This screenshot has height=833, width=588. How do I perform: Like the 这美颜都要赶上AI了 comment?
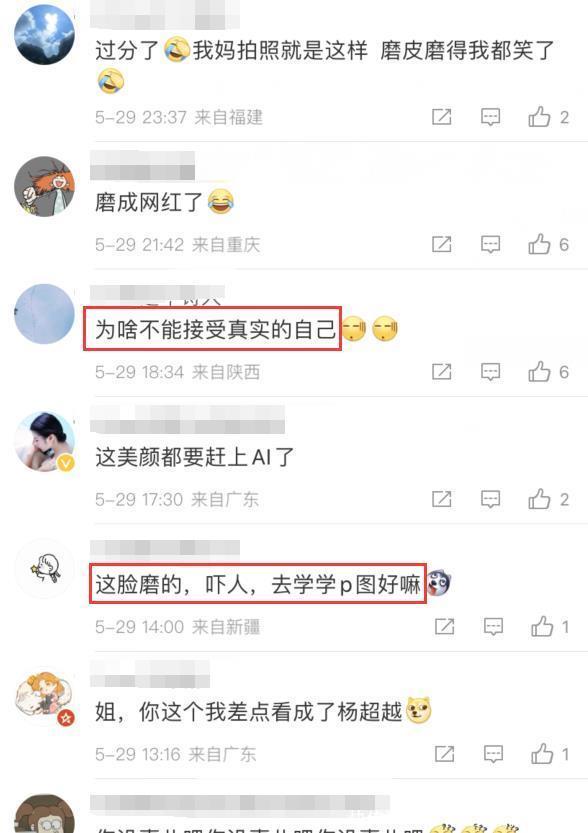pyautogui.click(x=539, y=499)
